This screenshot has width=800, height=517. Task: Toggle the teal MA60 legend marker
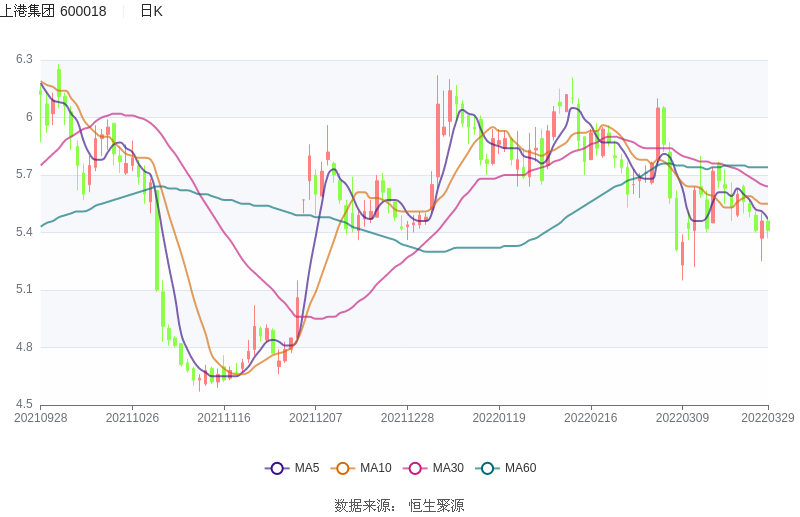tap(487, 468)
